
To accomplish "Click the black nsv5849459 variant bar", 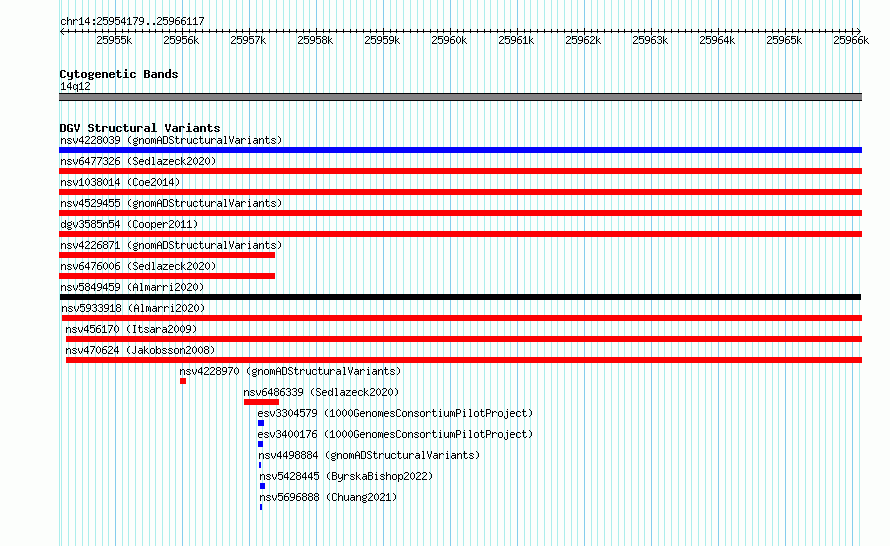I will tap(460, 297).
